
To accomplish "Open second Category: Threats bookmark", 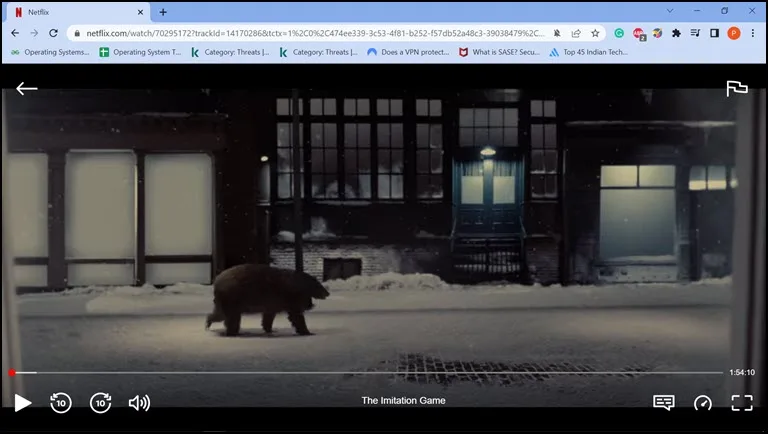I will tap(318, 52).
